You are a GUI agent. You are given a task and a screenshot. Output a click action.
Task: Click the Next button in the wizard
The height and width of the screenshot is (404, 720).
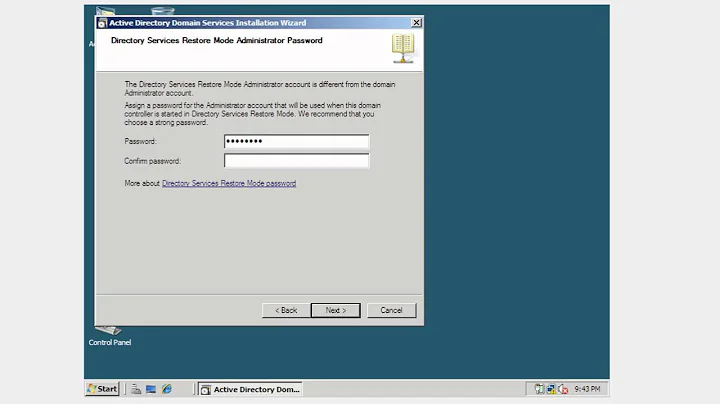pos(336,310)
